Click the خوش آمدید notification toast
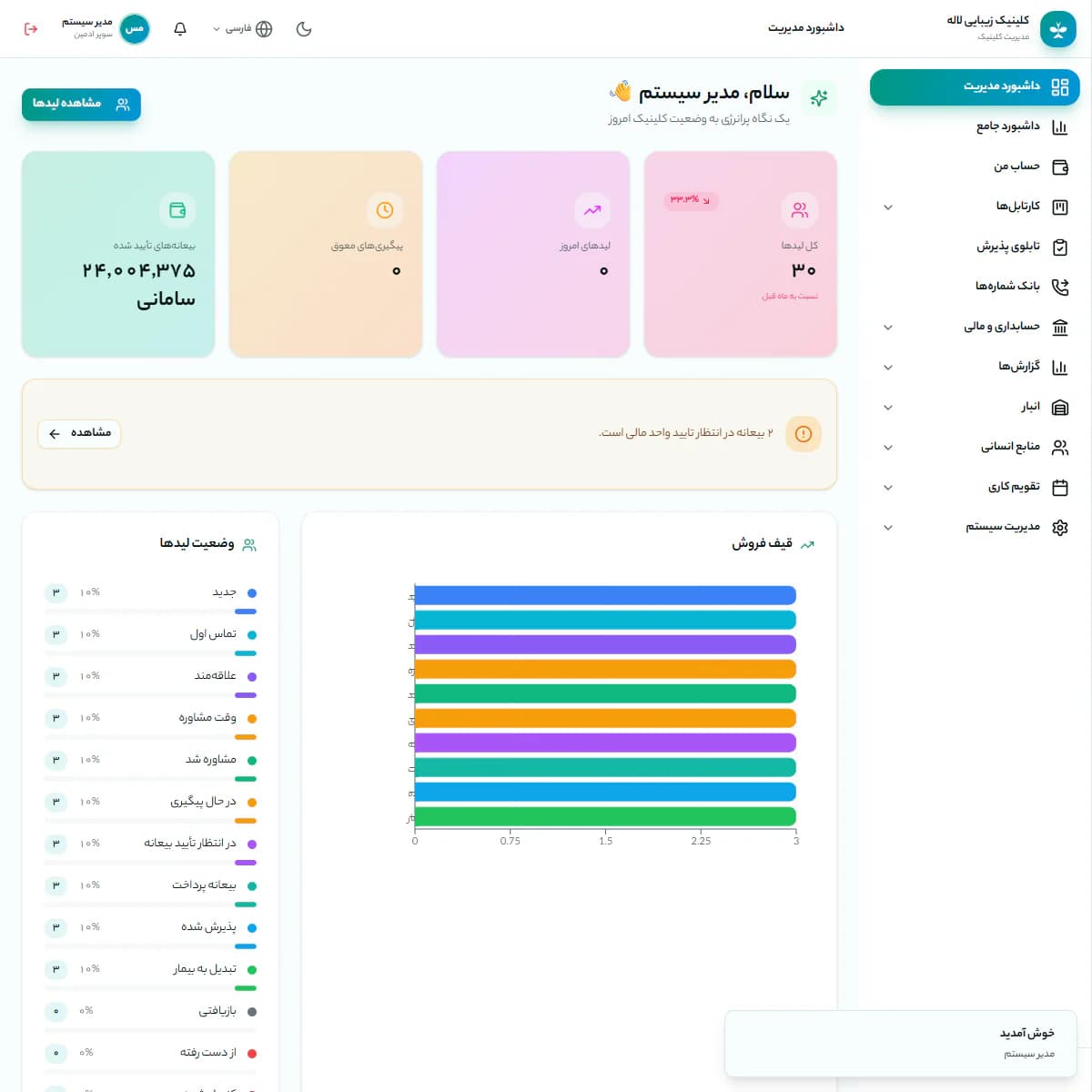The width and height of the screenshot is (1092, 1092). [901, 1043]
